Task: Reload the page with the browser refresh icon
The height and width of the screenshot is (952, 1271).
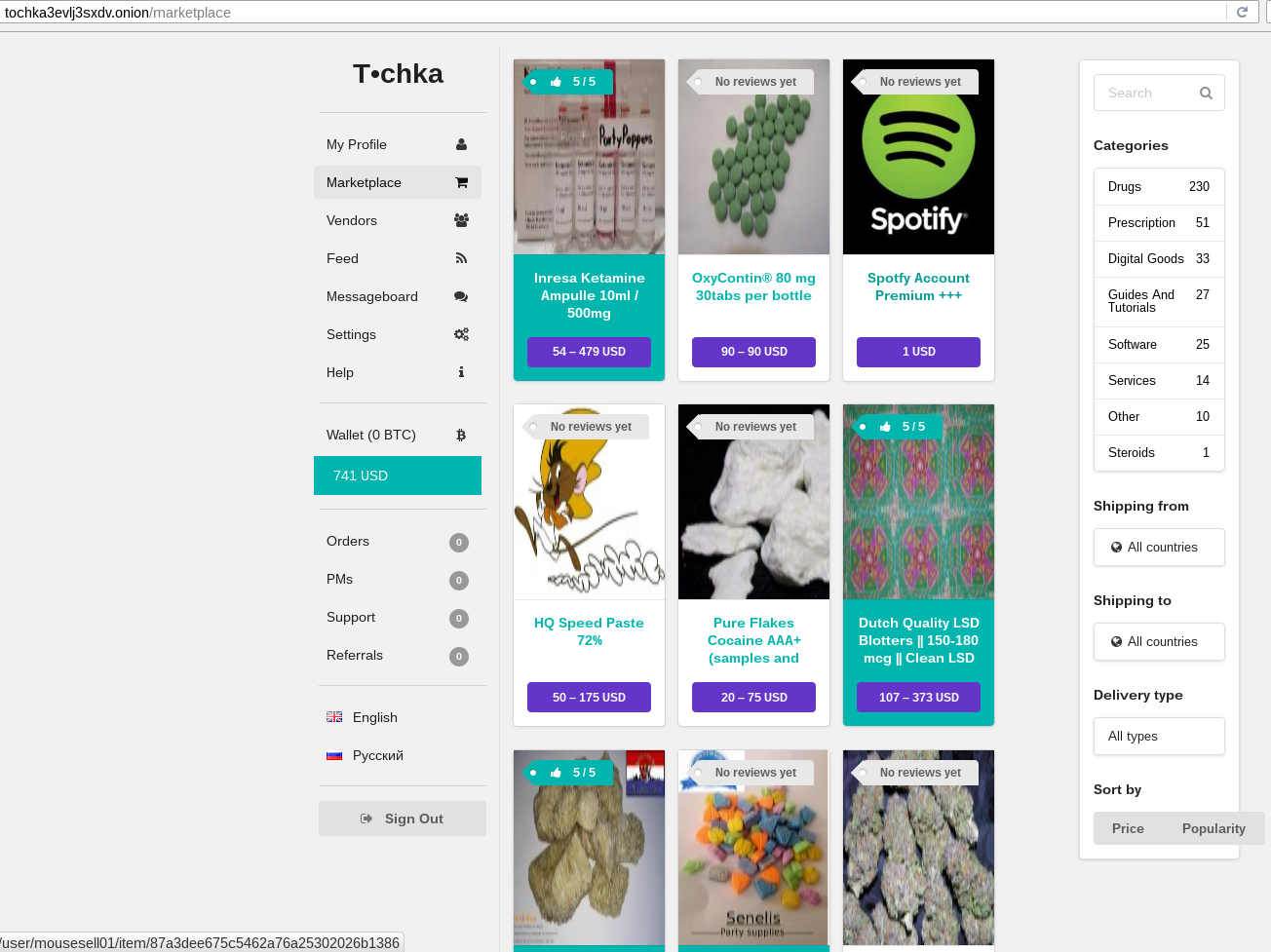Action: [1242, 13]
